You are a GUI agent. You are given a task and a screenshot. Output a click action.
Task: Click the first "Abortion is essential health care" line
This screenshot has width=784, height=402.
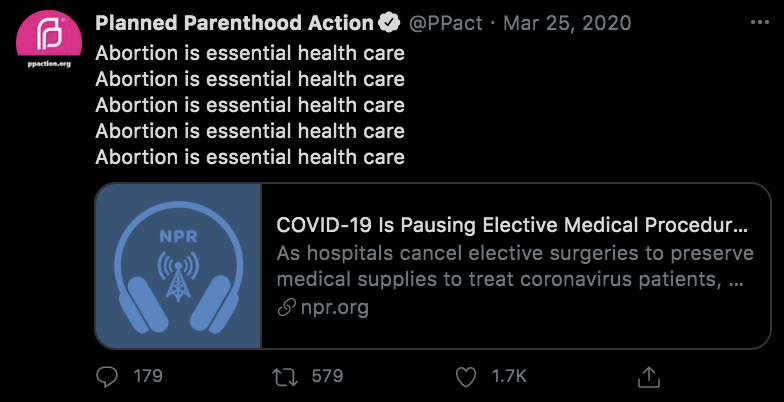[250, 53]
